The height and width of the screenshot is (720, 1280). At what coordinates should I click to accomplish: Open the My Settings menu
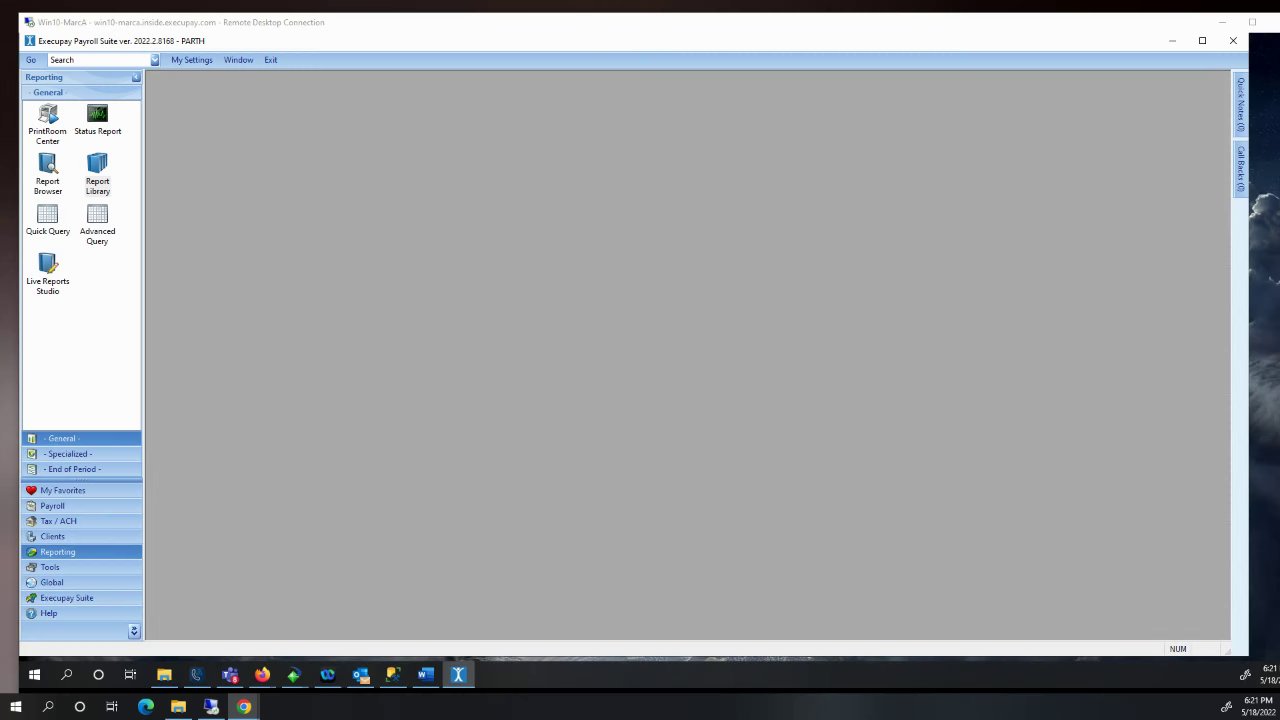pos(192,60)
